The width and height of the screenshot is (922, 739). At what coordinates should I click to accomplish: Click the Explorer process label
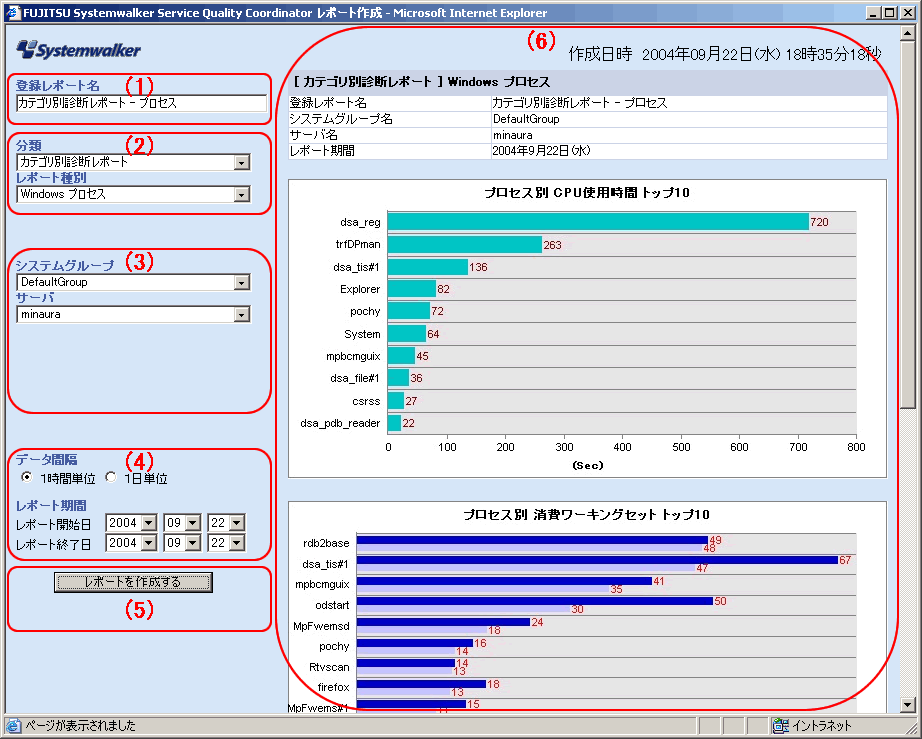point(360,289)
